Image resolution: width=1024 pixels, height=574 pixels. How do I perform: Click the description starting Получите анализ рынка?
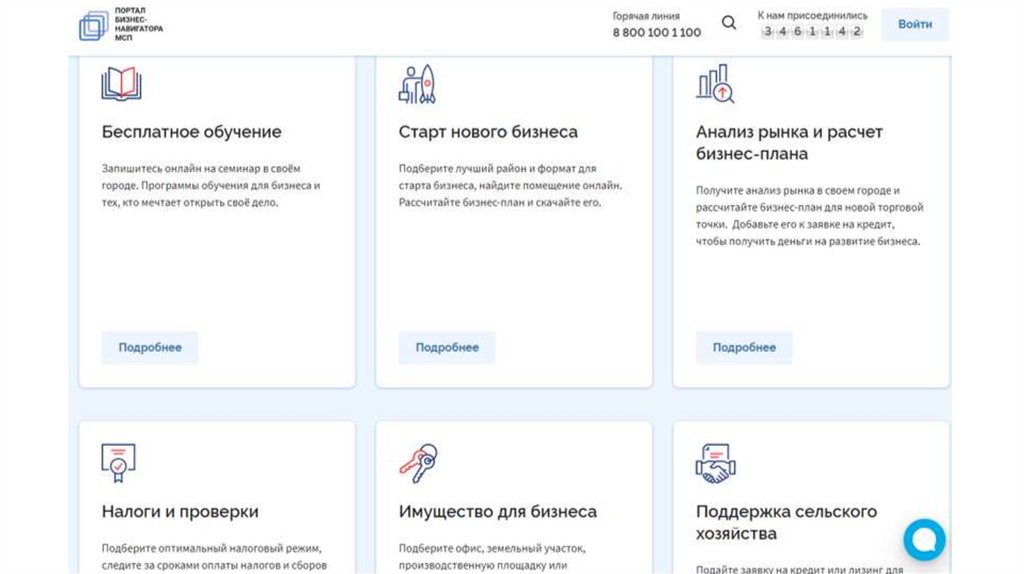tap(809, 215)
